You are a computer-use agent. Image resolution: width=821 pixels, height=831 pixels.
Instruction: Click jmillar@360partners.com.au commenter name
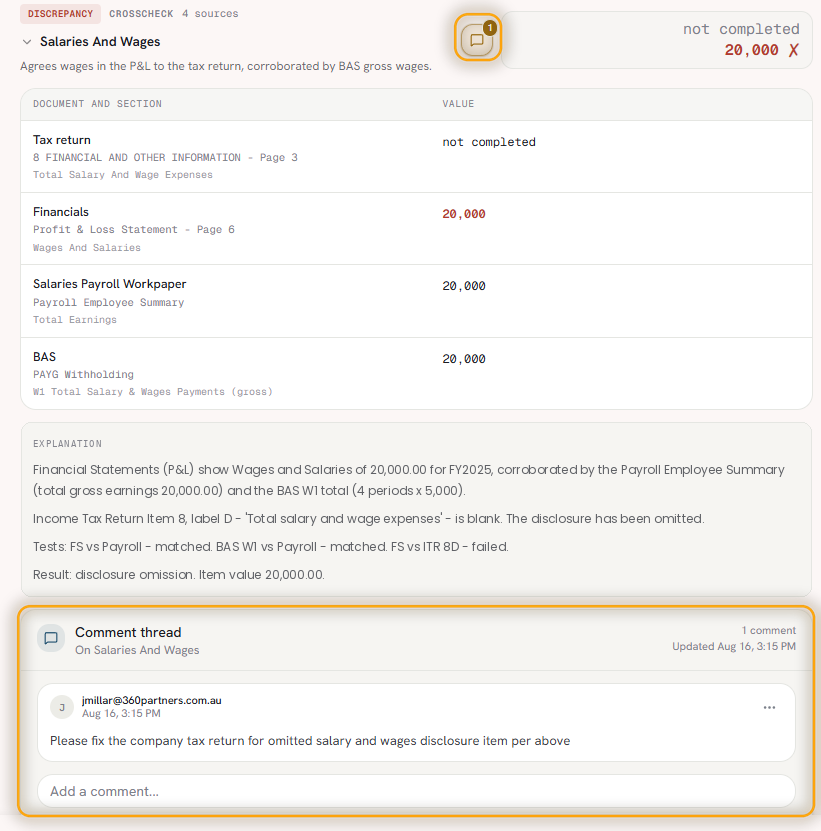click(152, 700)
